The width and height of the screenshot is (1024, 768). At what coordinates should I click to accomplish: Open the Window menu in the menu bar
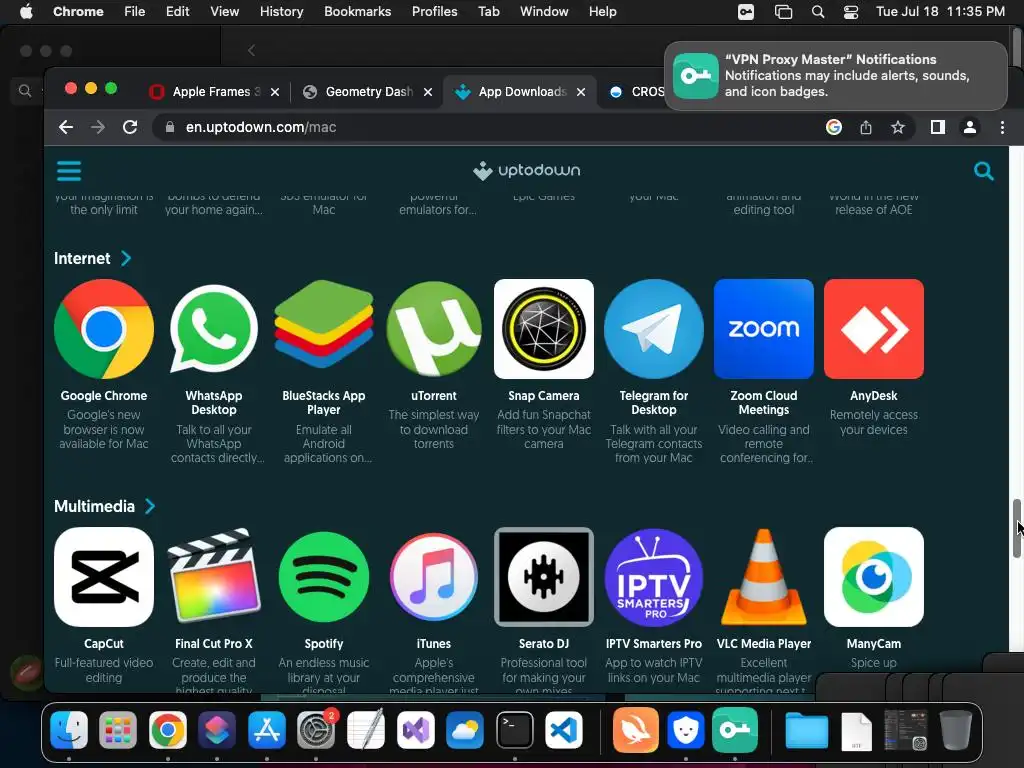tap(544, 12)
